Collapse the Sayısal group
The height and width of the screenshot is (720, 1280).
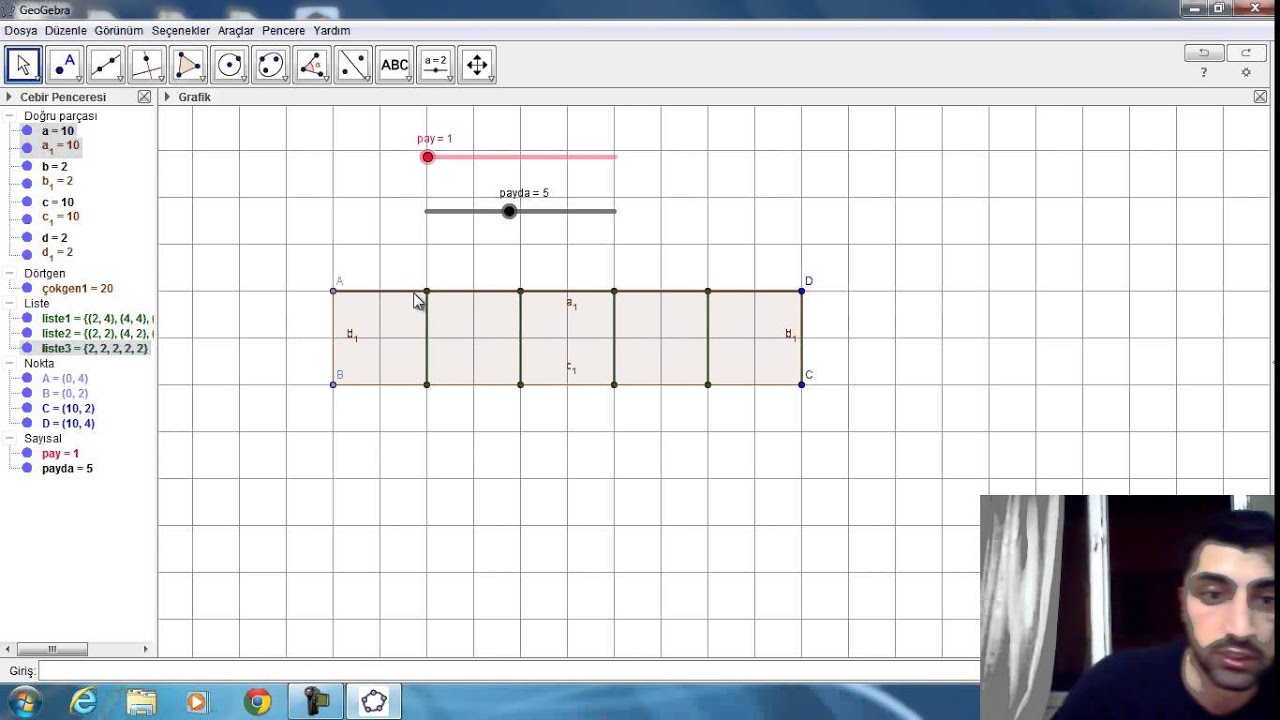coord(10,438)
